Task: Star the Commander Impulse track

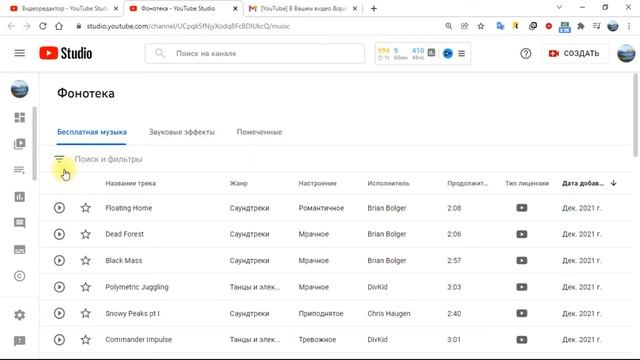Action: point(85,340)
